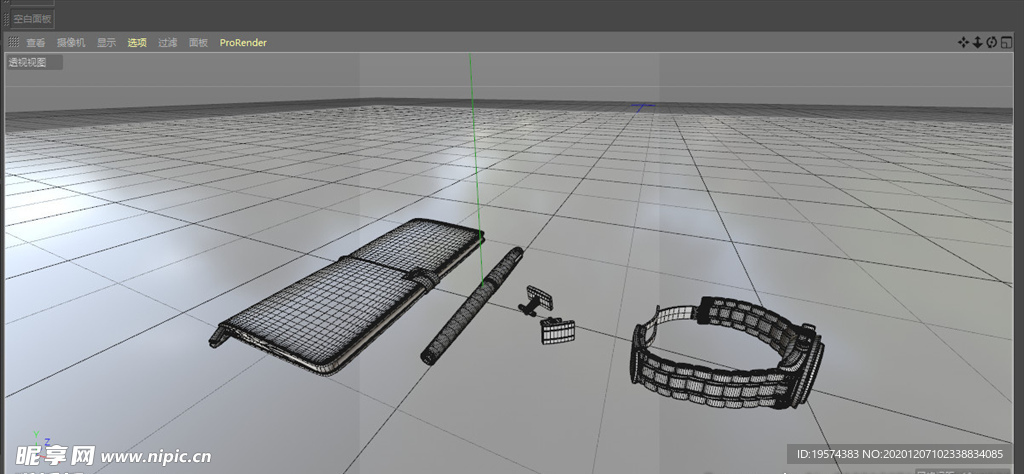Click the green Y axis line
Viewport: 1024px width, 474px height.
click(476, 170)
